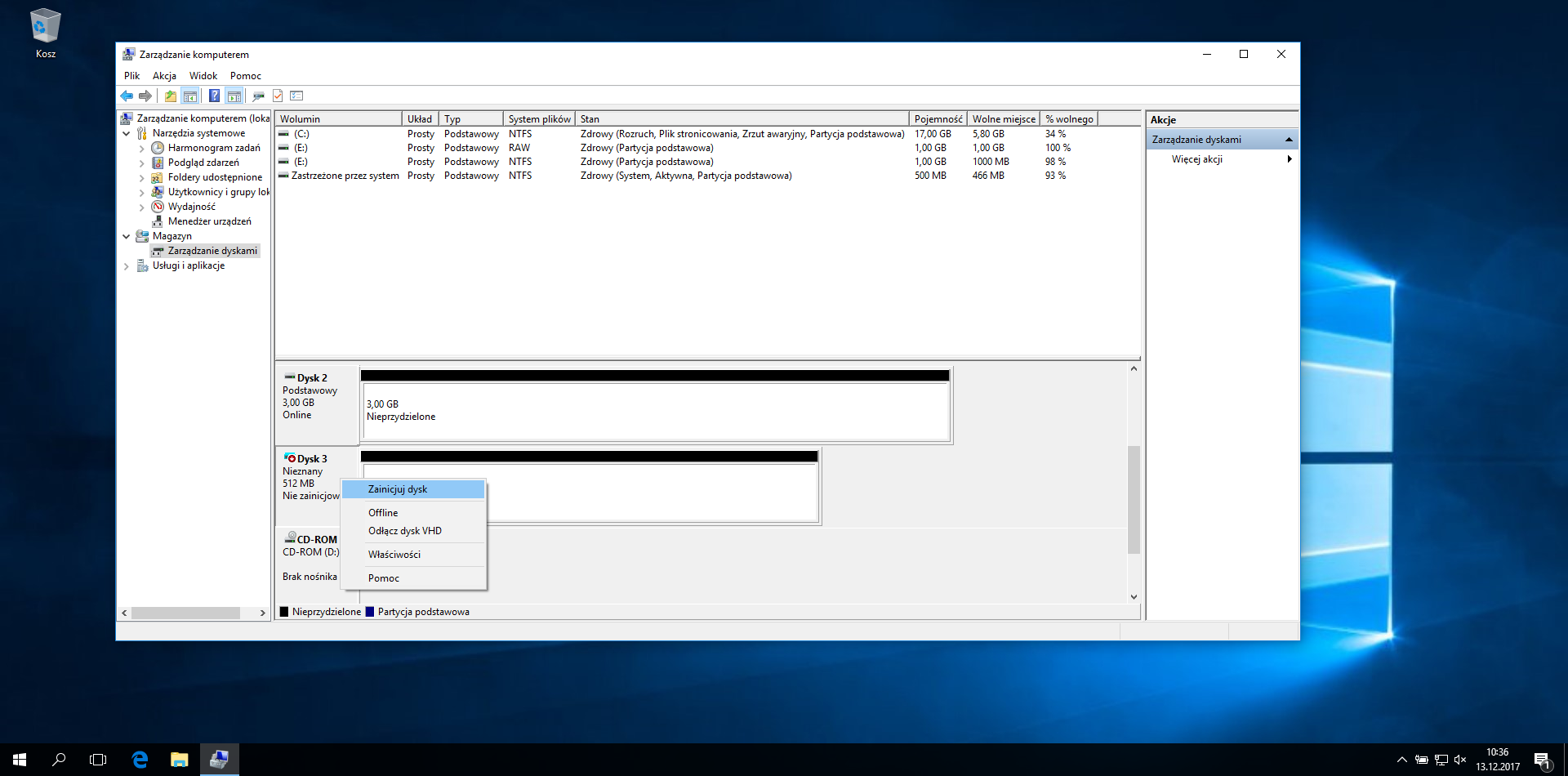Expand the Podgląd zdarzeń tree node
The height and width of the screenshot is (776, 1568).
[x=141, y=163]
